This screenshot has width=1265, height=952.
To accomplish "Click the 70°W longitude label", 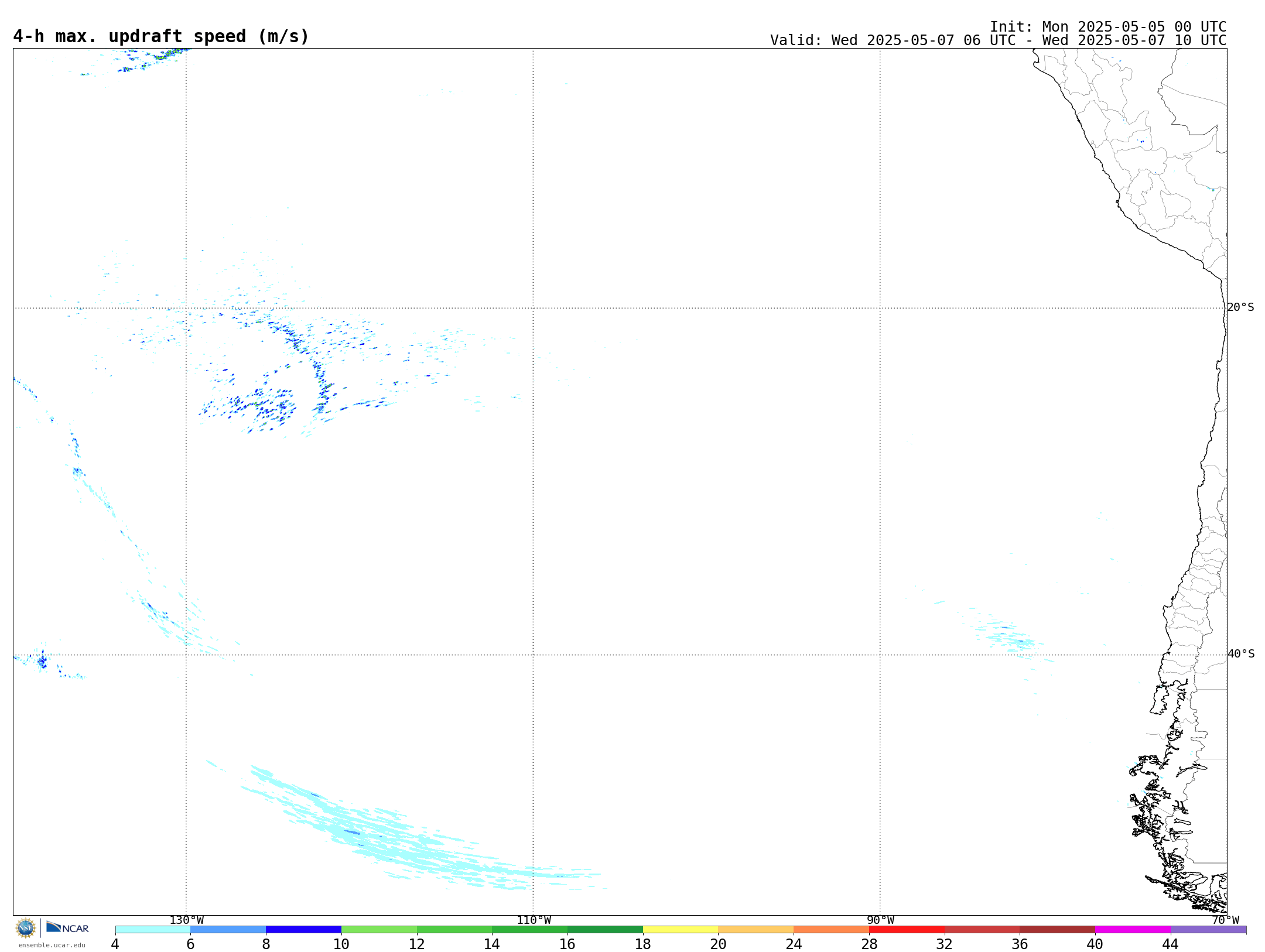I will click(1225, 920).
